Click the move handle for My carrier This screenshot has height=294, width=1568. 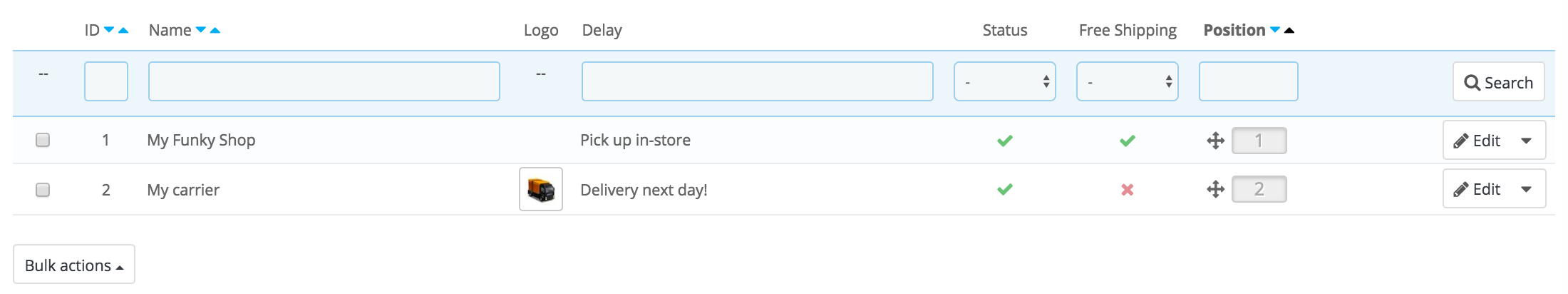1215,189
